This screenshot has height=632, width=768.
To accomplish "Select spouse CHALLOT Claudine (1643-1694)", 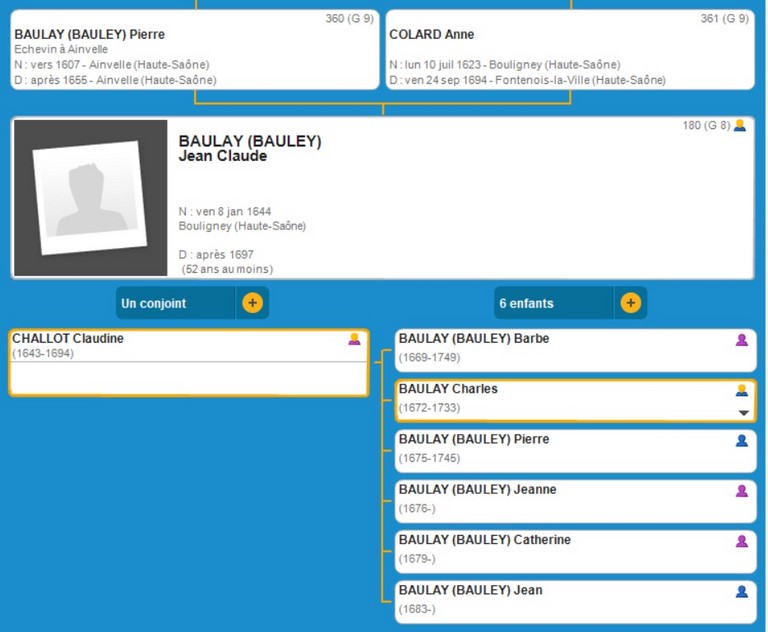I will [x=68, y=339].
